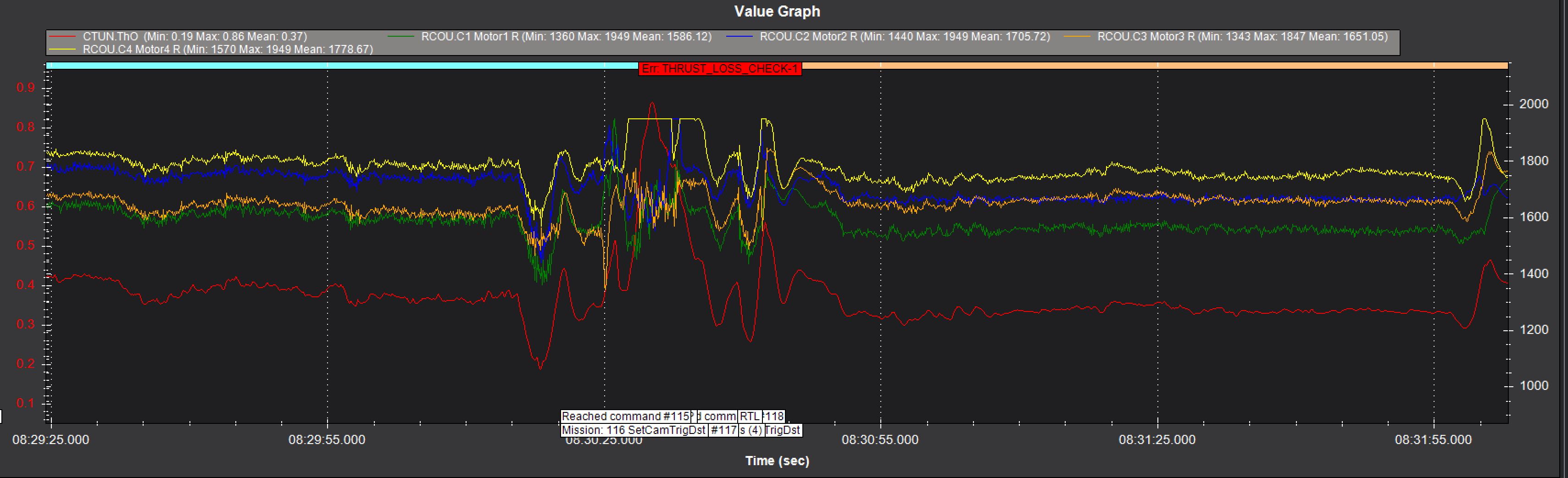Screen dimensions: 1568x478
Task: Click the 0.2 value on left axis
Action: [x=26, y=363]
